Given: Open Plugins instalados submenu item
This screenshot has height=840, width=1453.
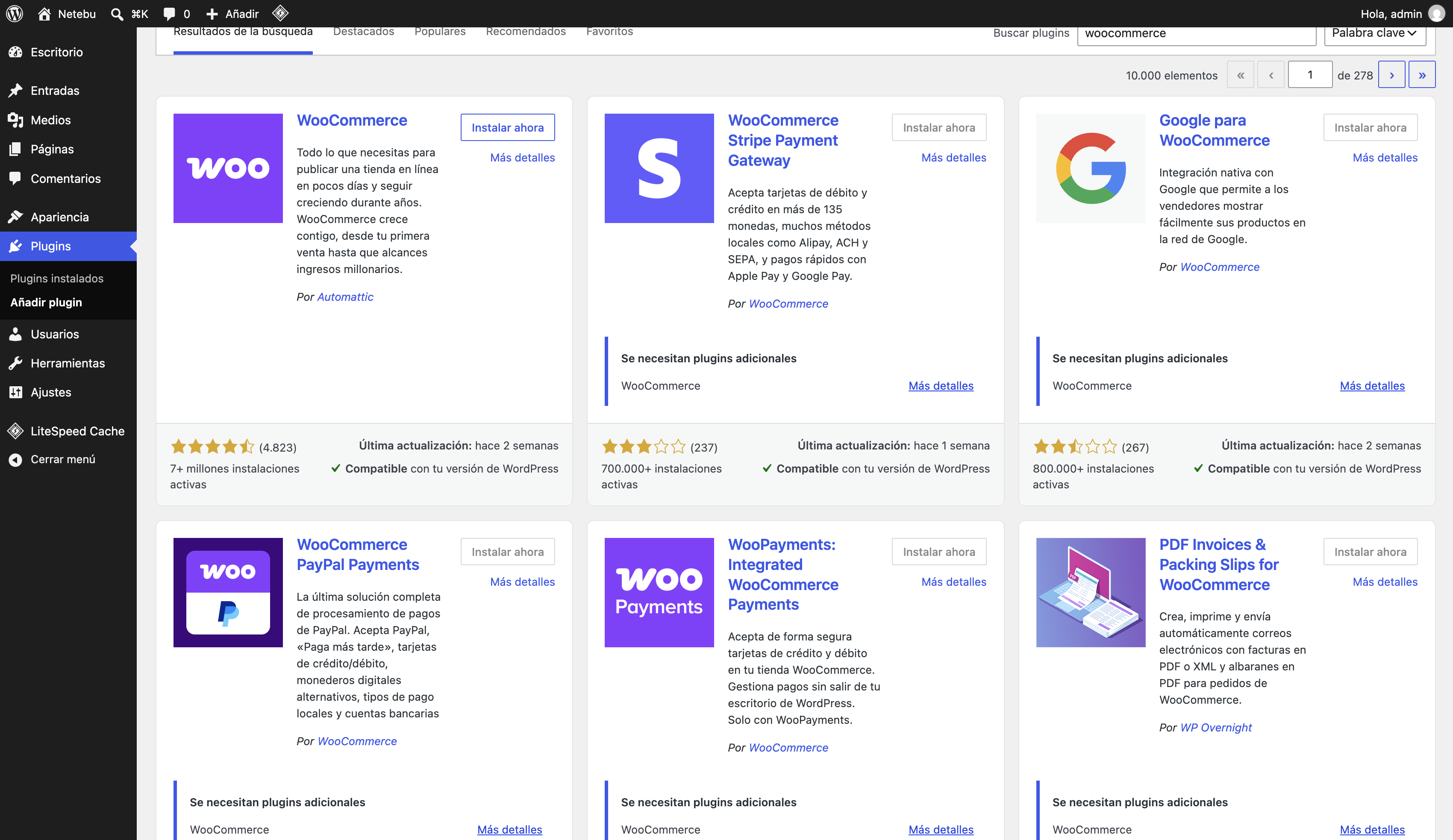Looking at the screenshot, I should tap(57, 279).
